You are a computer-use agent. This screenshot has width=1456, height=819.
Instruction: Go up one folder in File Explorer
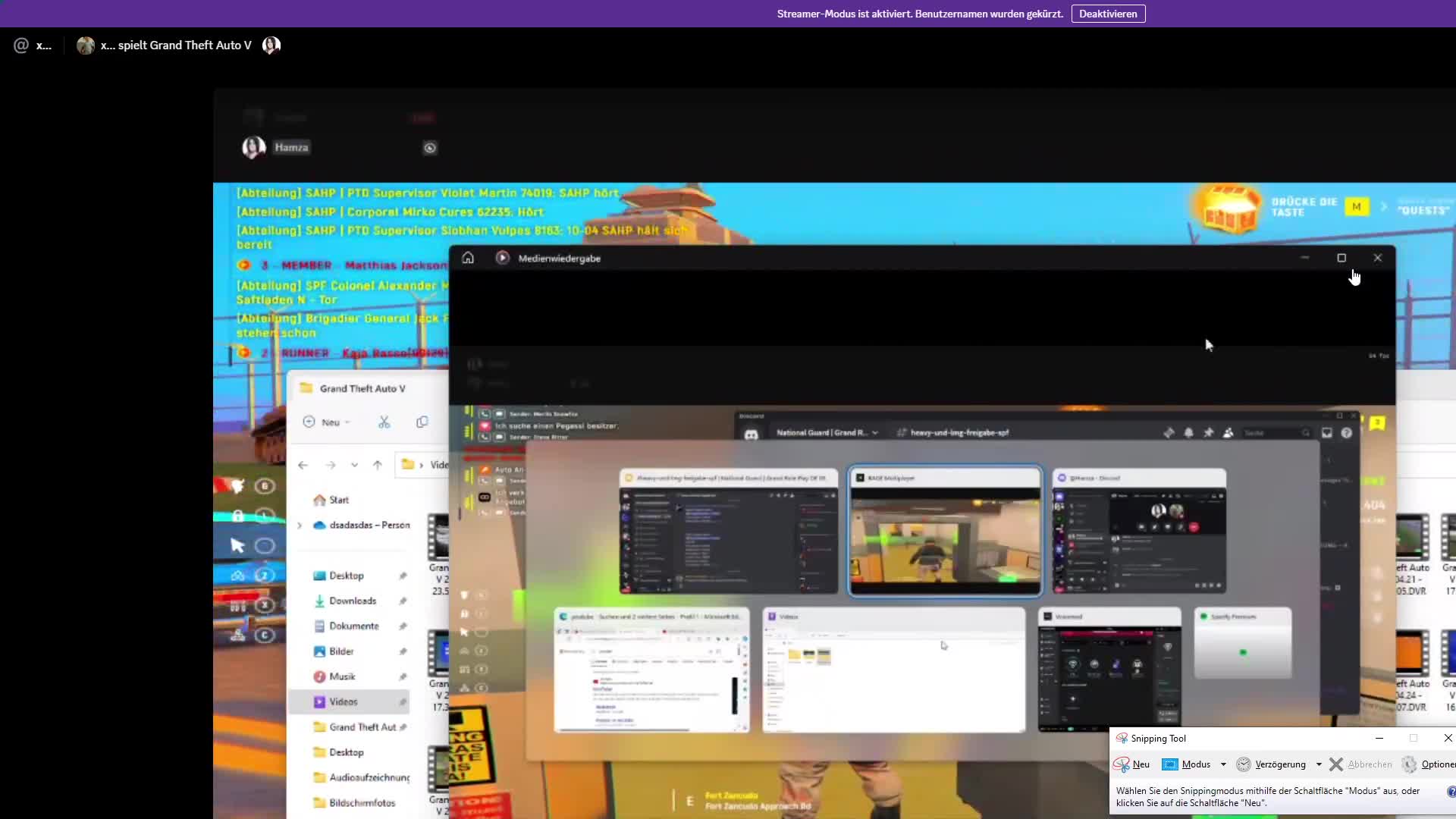point(378,465)
